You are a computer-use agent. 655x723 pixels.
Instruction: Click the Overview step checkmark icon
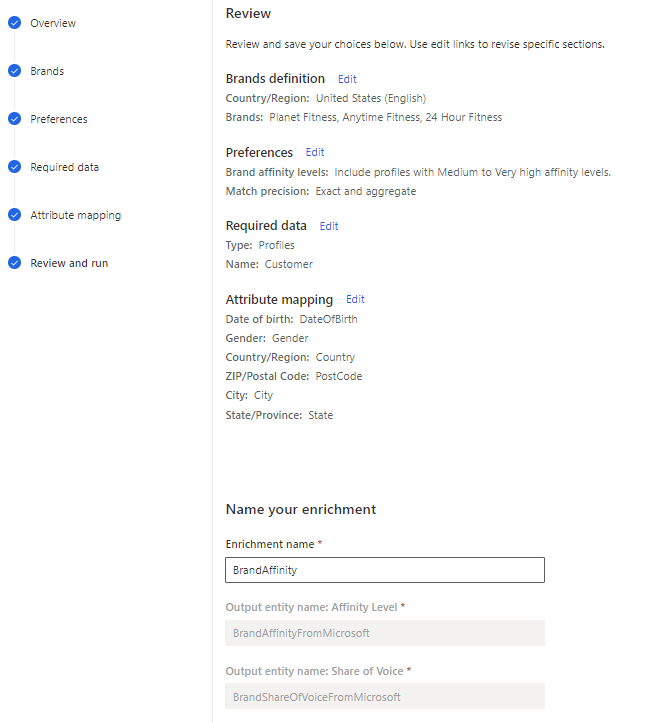point(14,23)
